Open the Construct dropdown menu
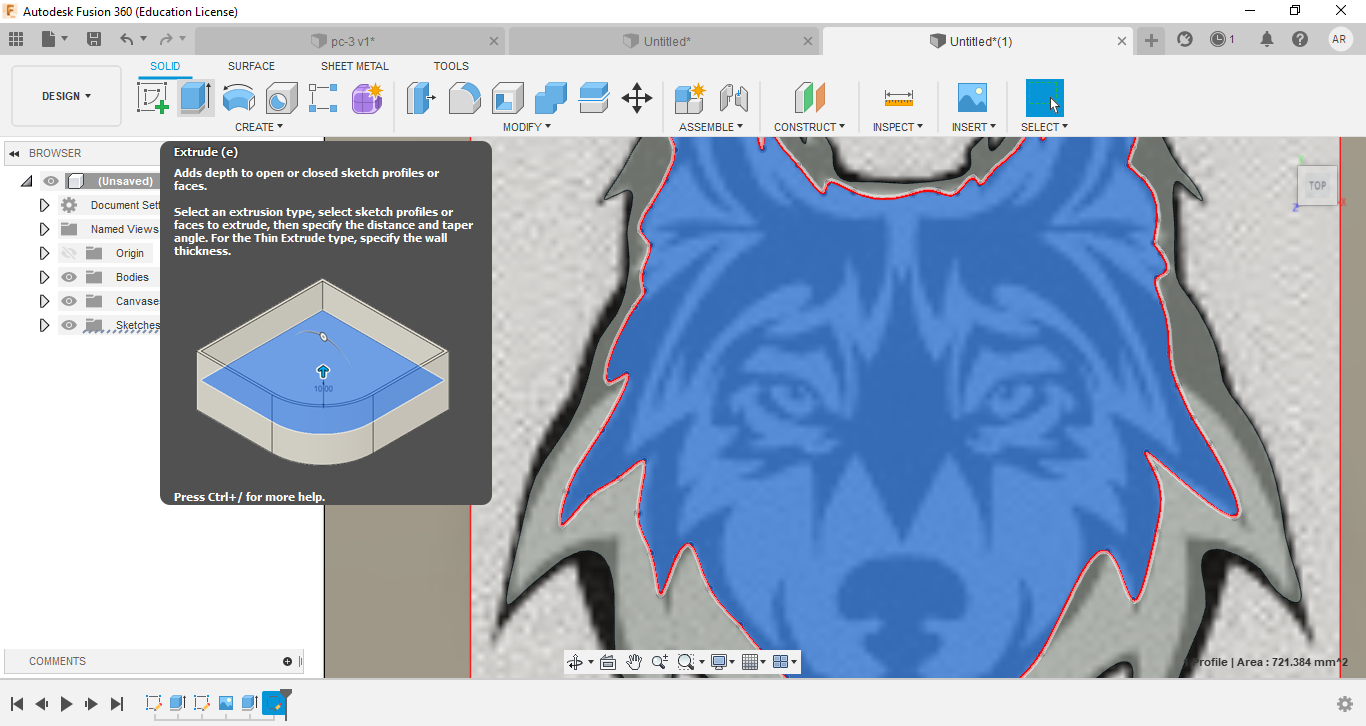The width and height of the screenshot is (1366, 726). 809,127
